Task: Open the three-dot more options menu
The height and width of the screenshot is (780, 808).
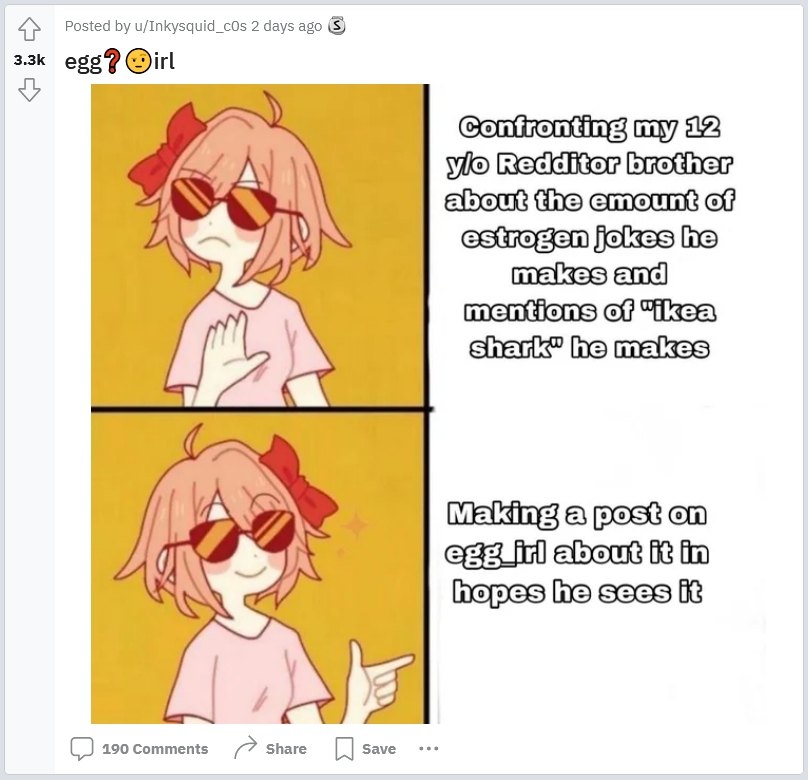Action: (x=429, y=748)
